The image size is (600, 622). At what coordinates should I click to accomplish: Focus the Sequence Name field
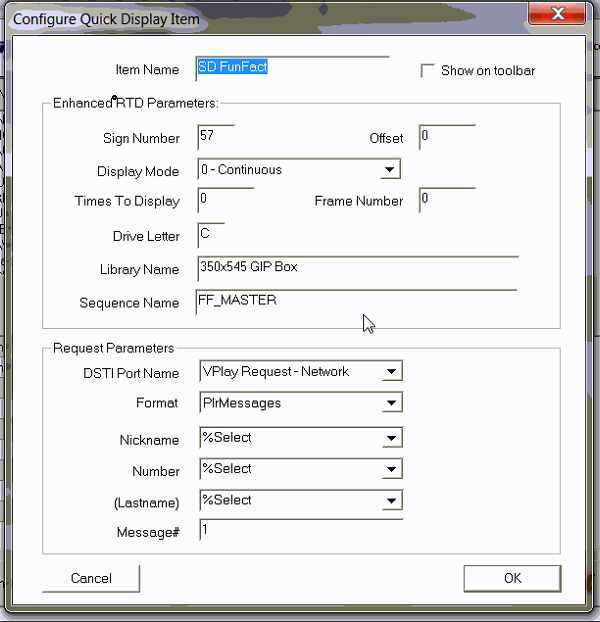click(x=356, y=301)
